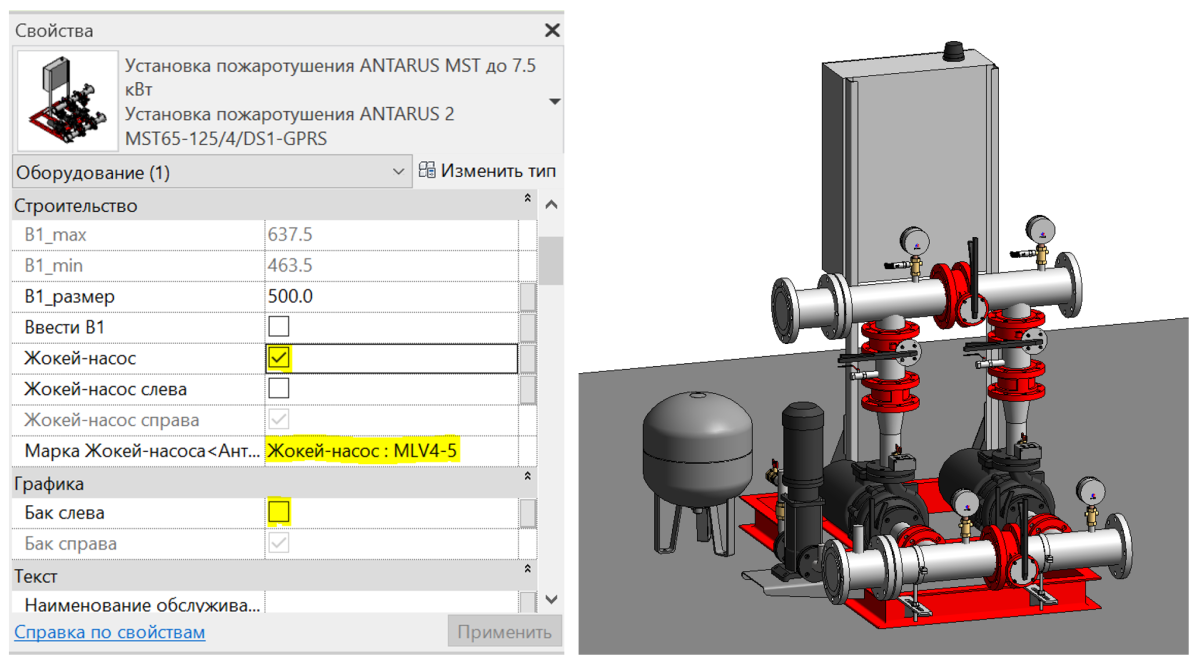Click the associate button beside B1_размер

[527, 297]
